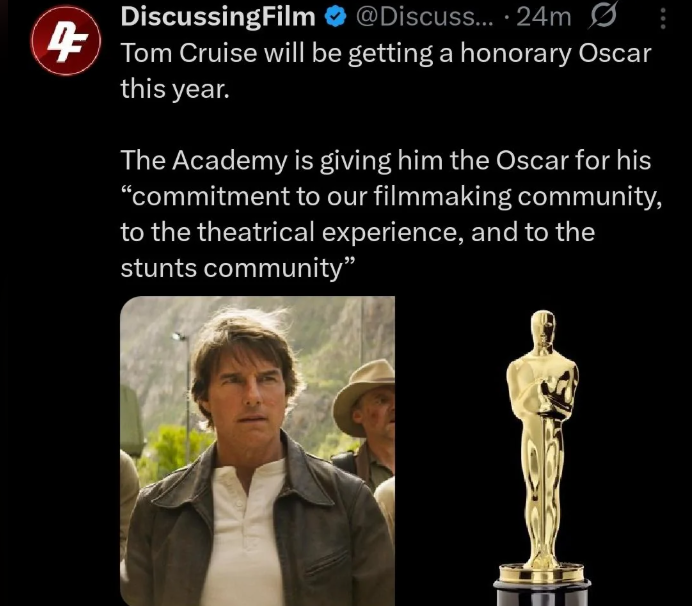Click the 'to the theatrical experience' line
This screenshot has height=606, width=692.
357,233
